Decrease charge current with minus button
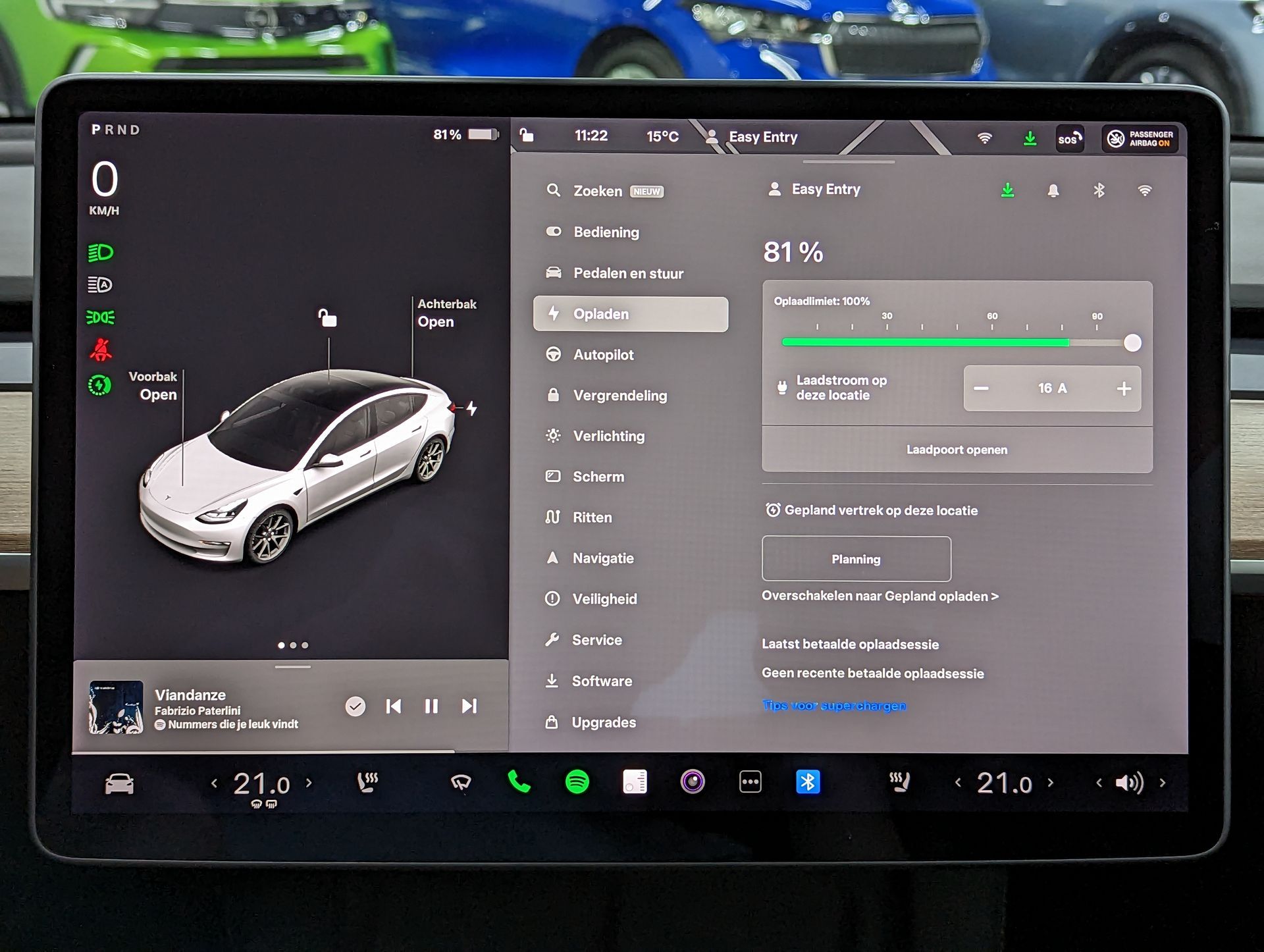 pos(981,388)
